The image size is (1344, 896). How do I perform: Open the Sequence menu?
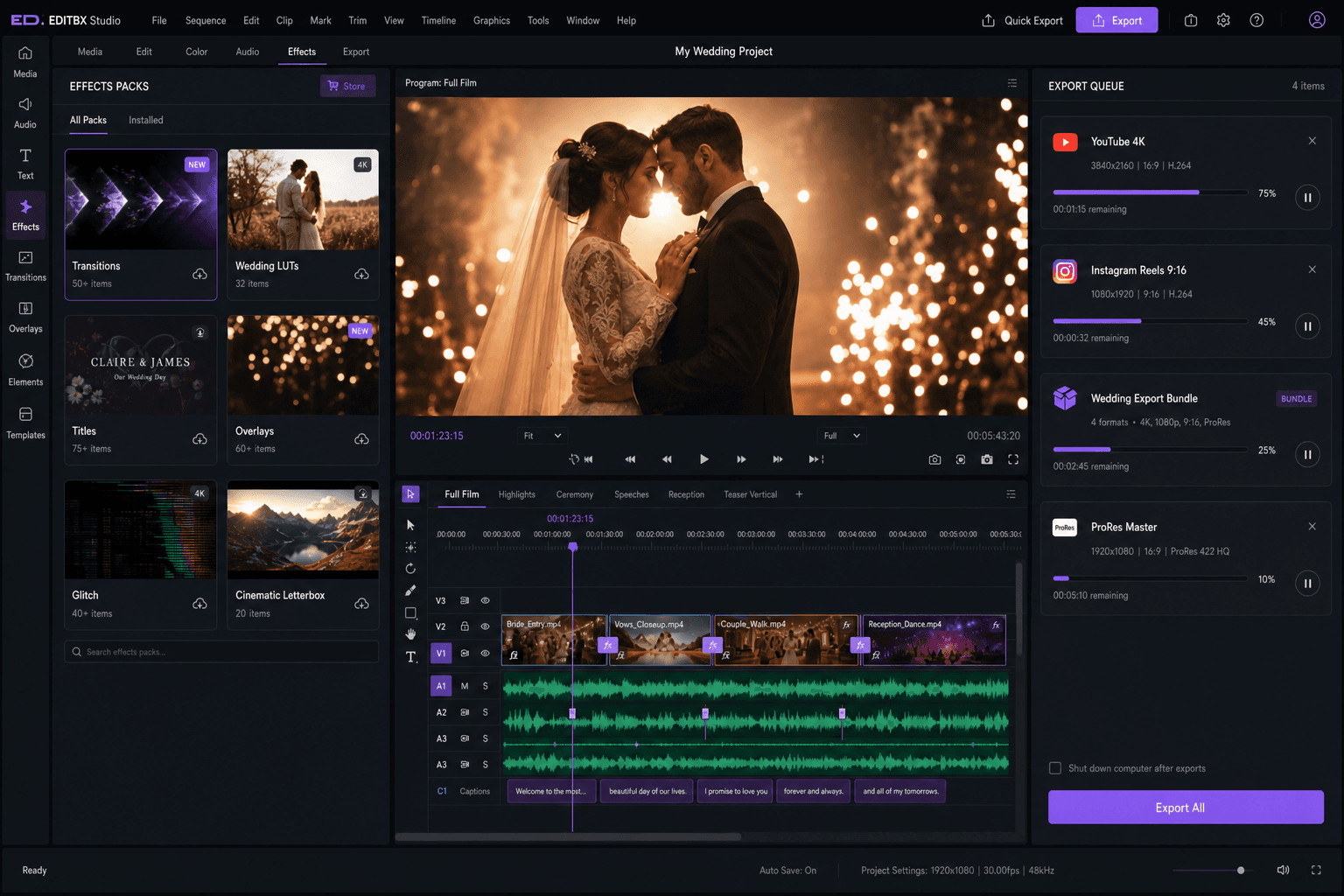point(206,20)
